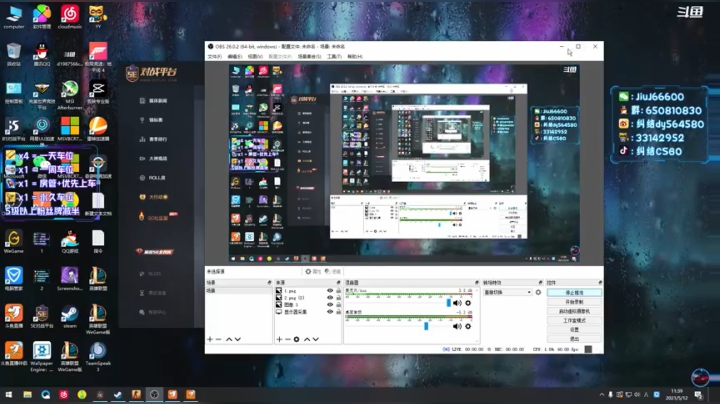The height and width of the screenshot is (404, 720).
Task: Switch to the Steam taskbar icon
Action: 118,394
